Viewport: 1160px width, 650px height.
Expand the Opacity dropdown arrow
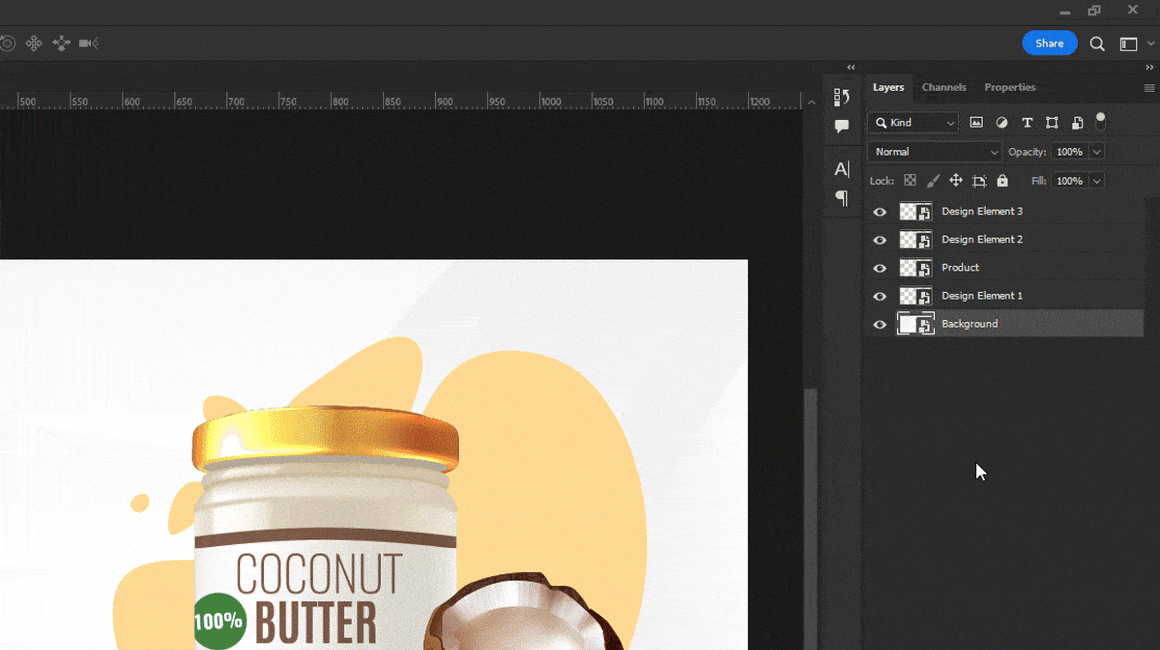pyautogui.click(x=1098, y=151)
